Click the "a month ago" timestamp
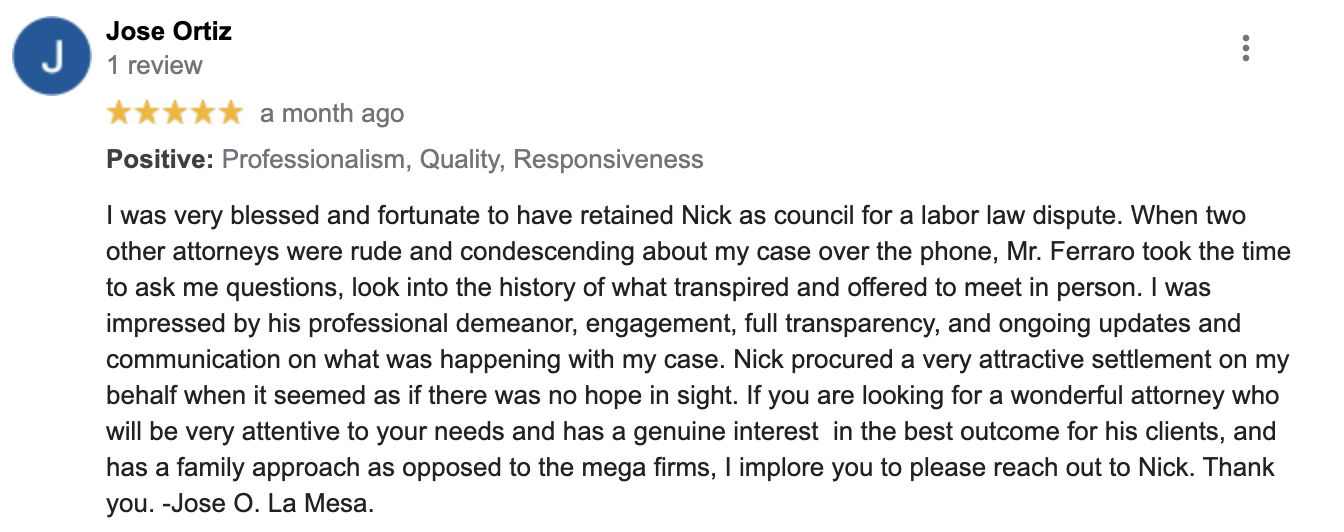 [x=332, y=114]
